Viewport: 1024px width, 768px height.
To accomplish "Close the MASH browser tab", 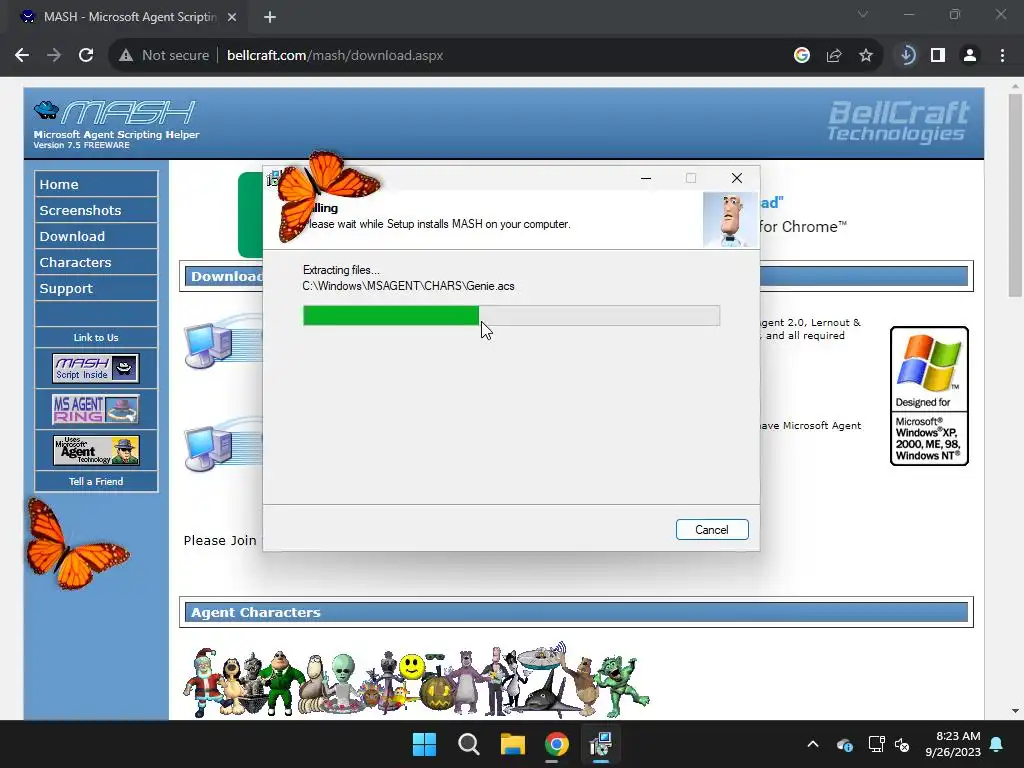I will coord(232,17).
